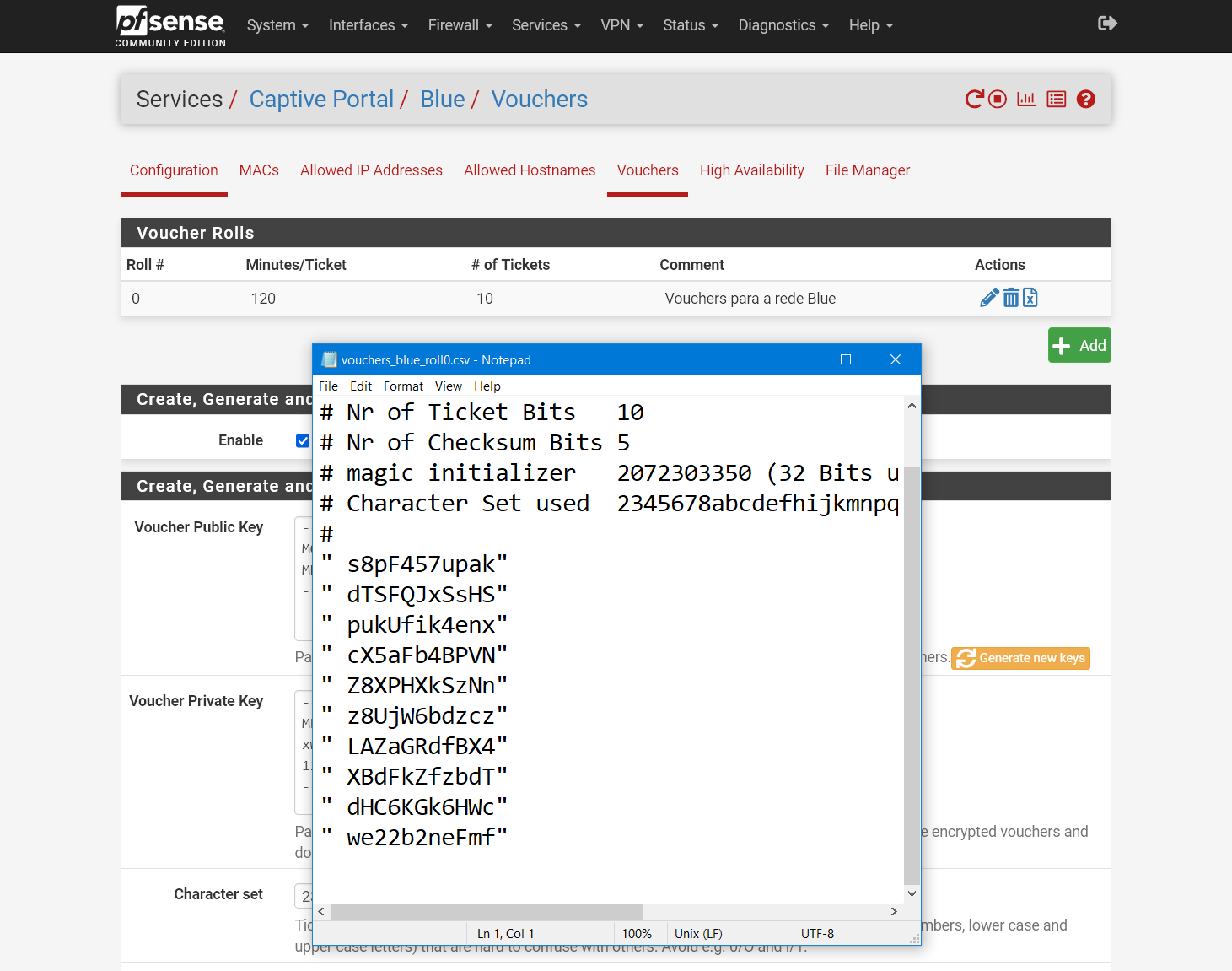Expand the System dropdown menu
1232x971 pixels.
pyautogui.click(x=277, y=25)
